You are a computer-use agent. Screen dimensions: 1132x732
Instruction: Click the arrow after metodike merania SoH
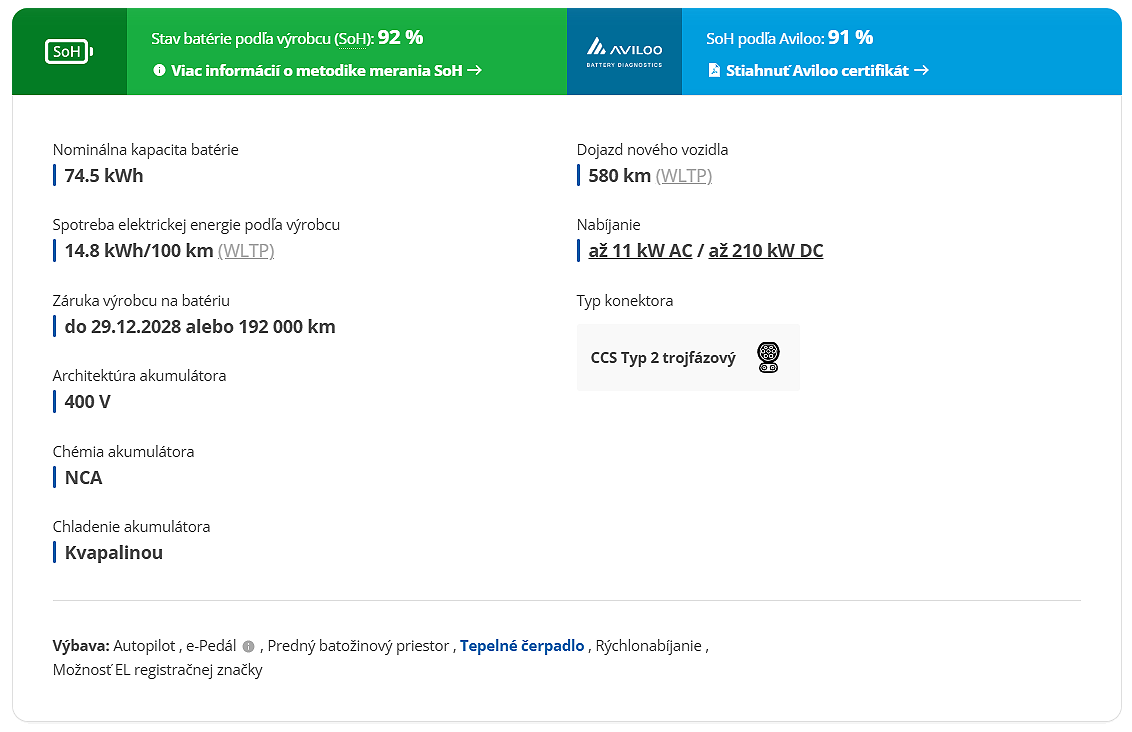pos(474,70)
